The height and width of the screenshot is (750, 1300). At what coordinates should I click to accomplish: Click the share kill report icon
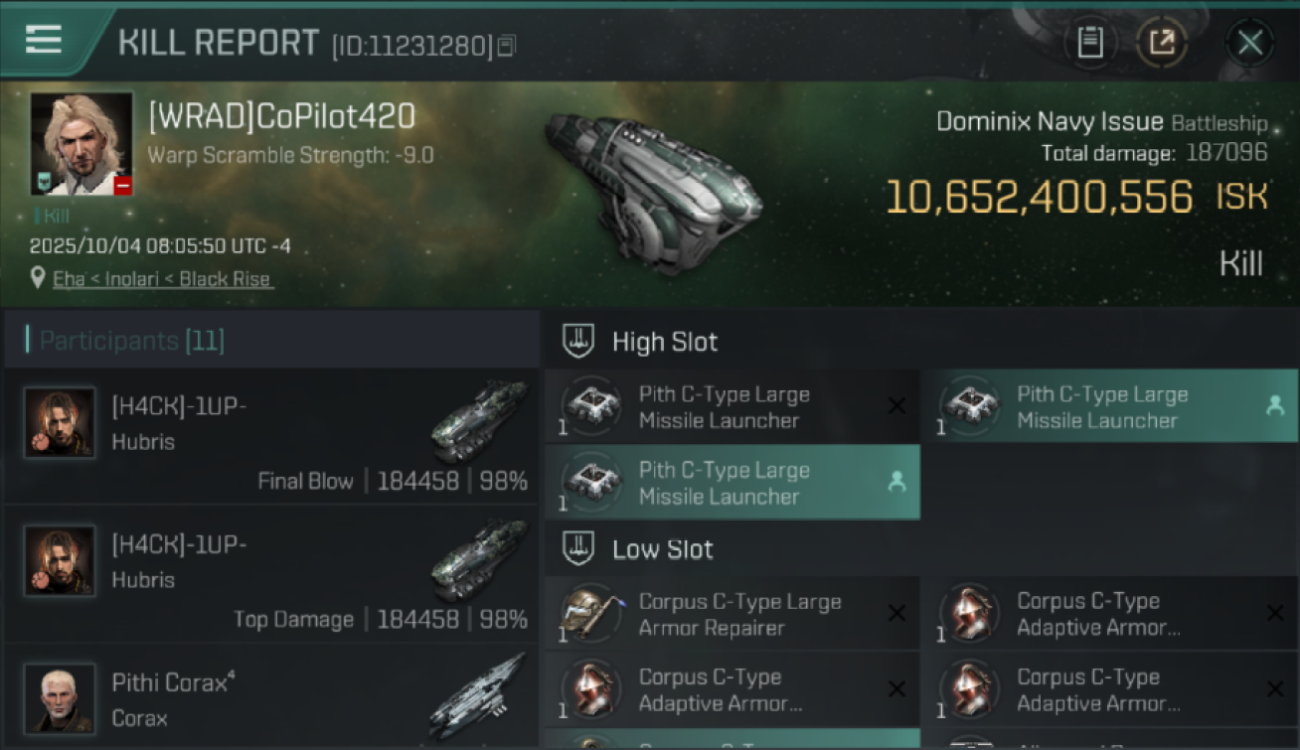(1162, 42)
